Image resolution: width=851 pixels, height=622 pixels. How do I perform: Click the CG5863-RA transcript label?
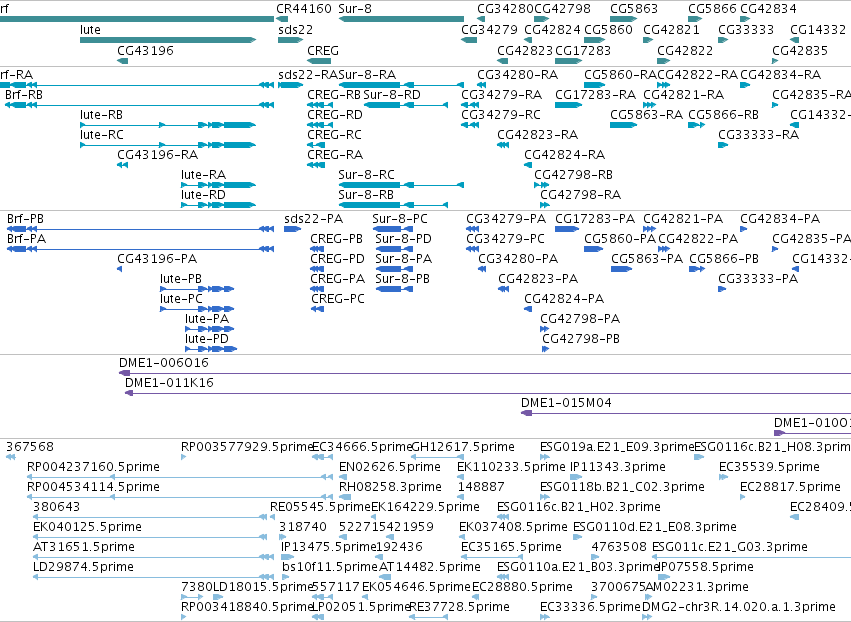pos(646,115)
